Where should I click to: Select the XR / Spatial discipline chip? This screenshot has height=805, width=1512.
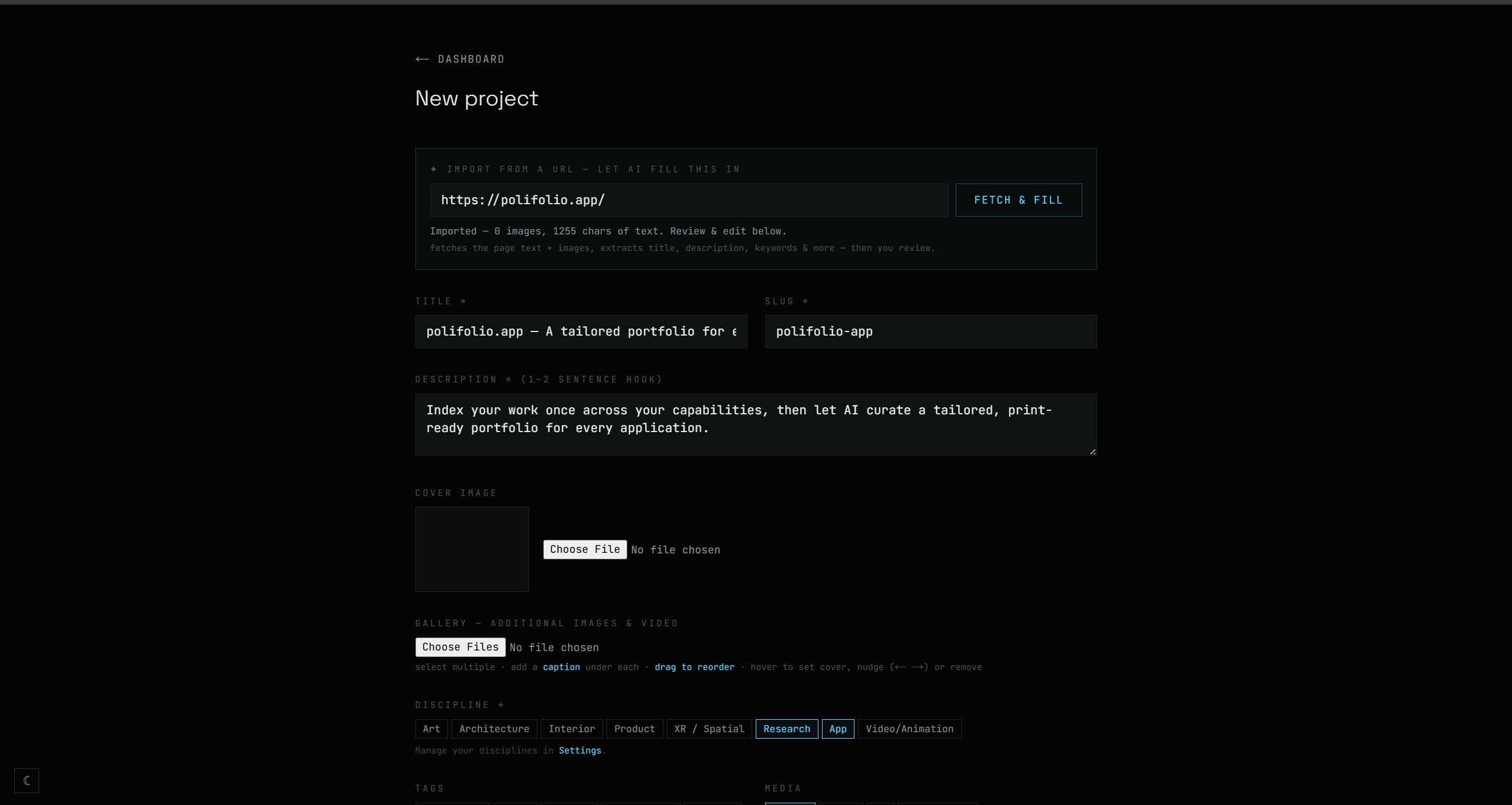[x=709, y=729]
